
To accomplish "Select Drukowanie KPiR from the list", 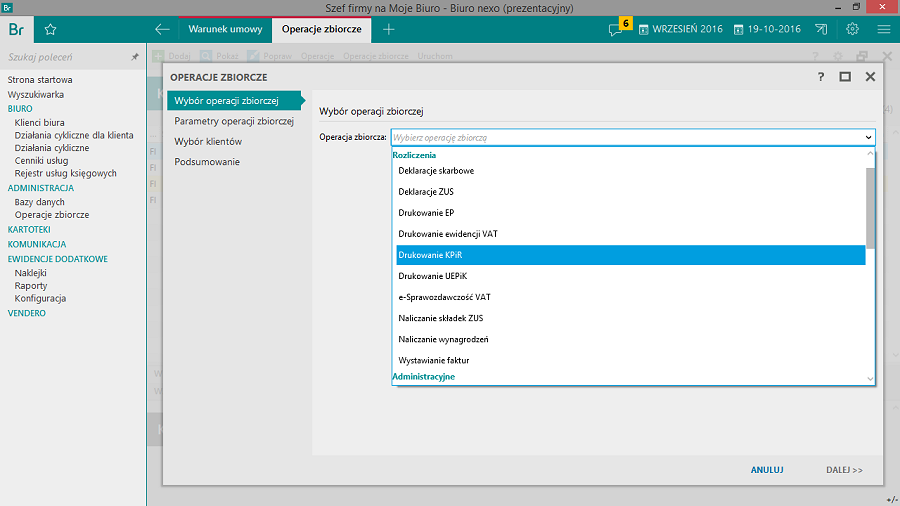I will pyautogui.click(x=630, y=255).
